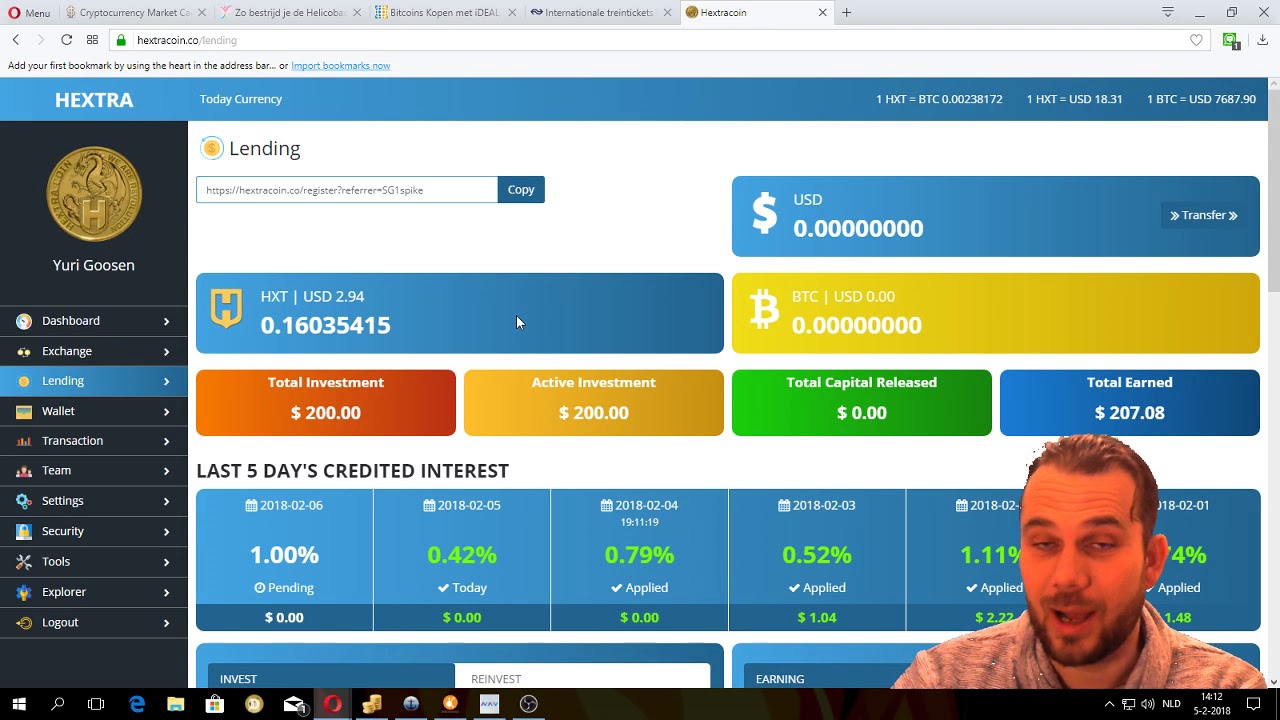The image size is (1280, 720).
Task: Open the Dashboard sidebar icon
Action: [24, 321]
